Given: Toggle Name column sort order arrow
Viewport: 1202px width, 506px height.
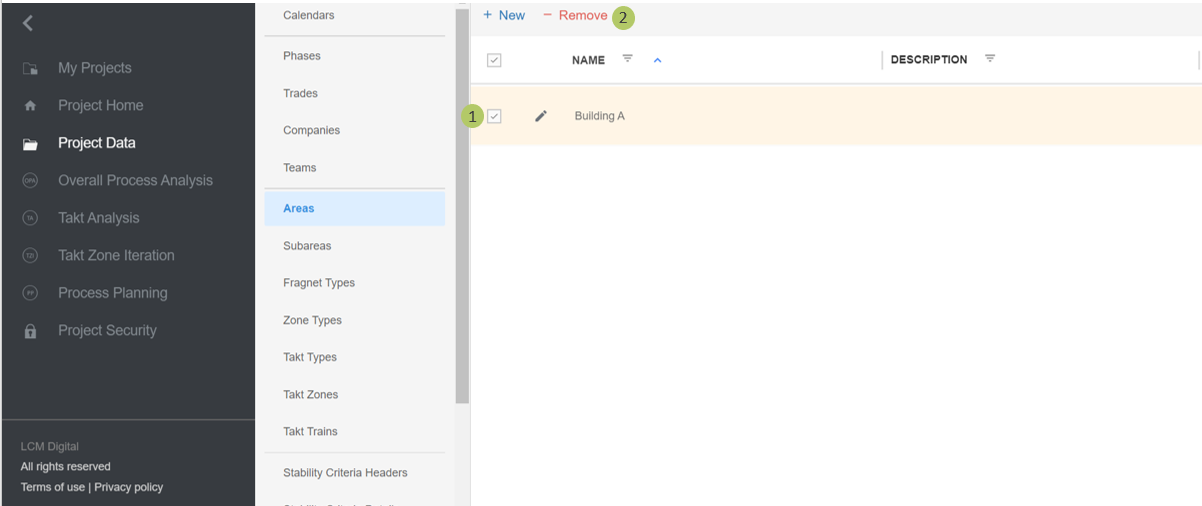Looking at the screenshot, I should (657, 60).
